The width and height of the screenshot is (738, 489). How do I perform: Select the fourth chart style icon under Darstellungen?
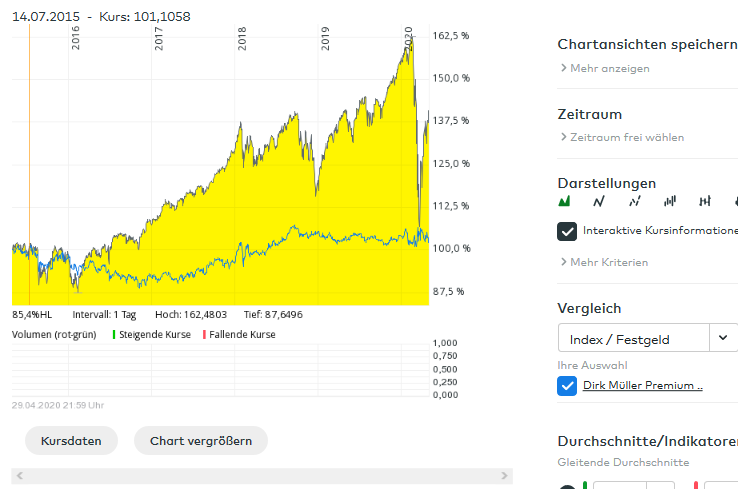(x=670, y=202)
